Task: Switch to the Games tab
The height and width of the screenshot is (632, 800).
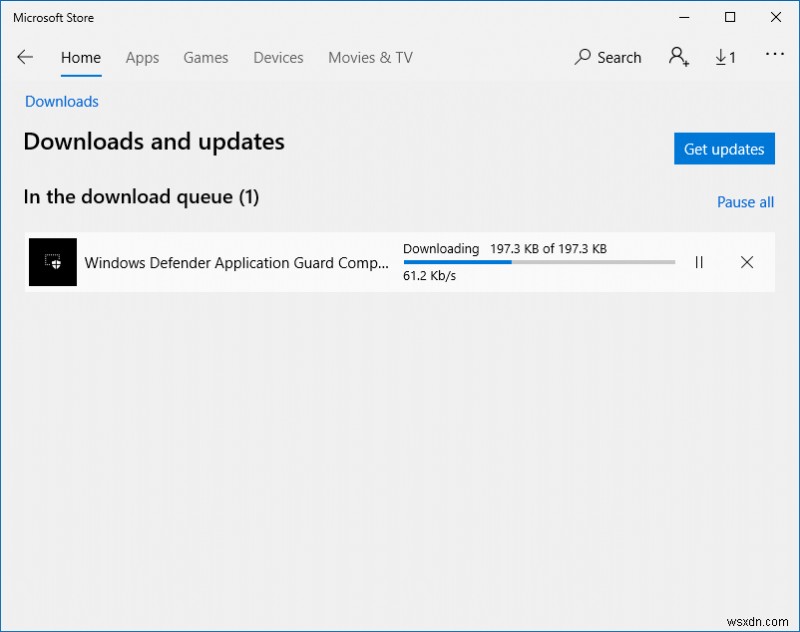Action: click(205, 57)
